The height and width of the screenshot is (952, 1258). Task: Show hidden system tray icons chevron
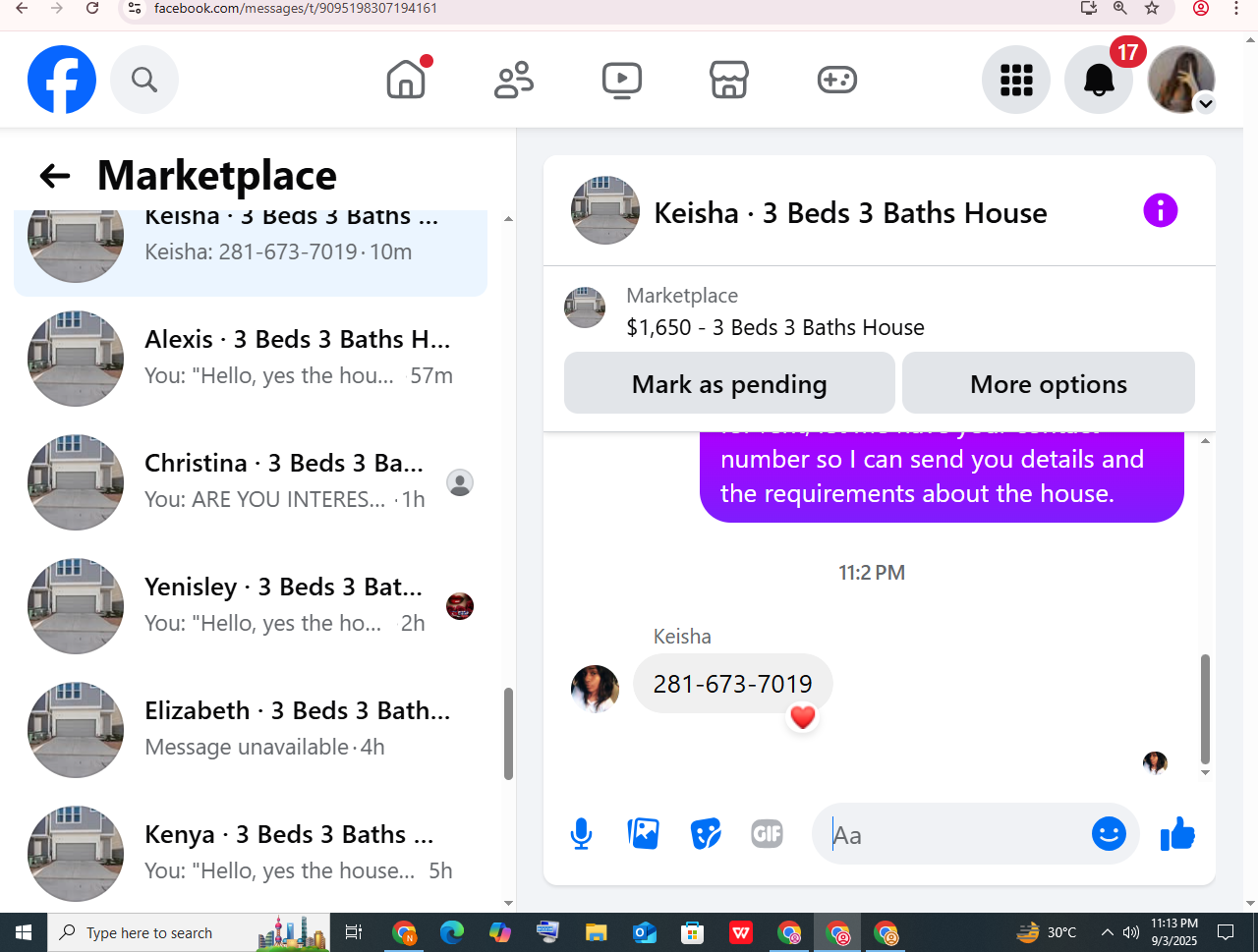[x=1108, y=932]
